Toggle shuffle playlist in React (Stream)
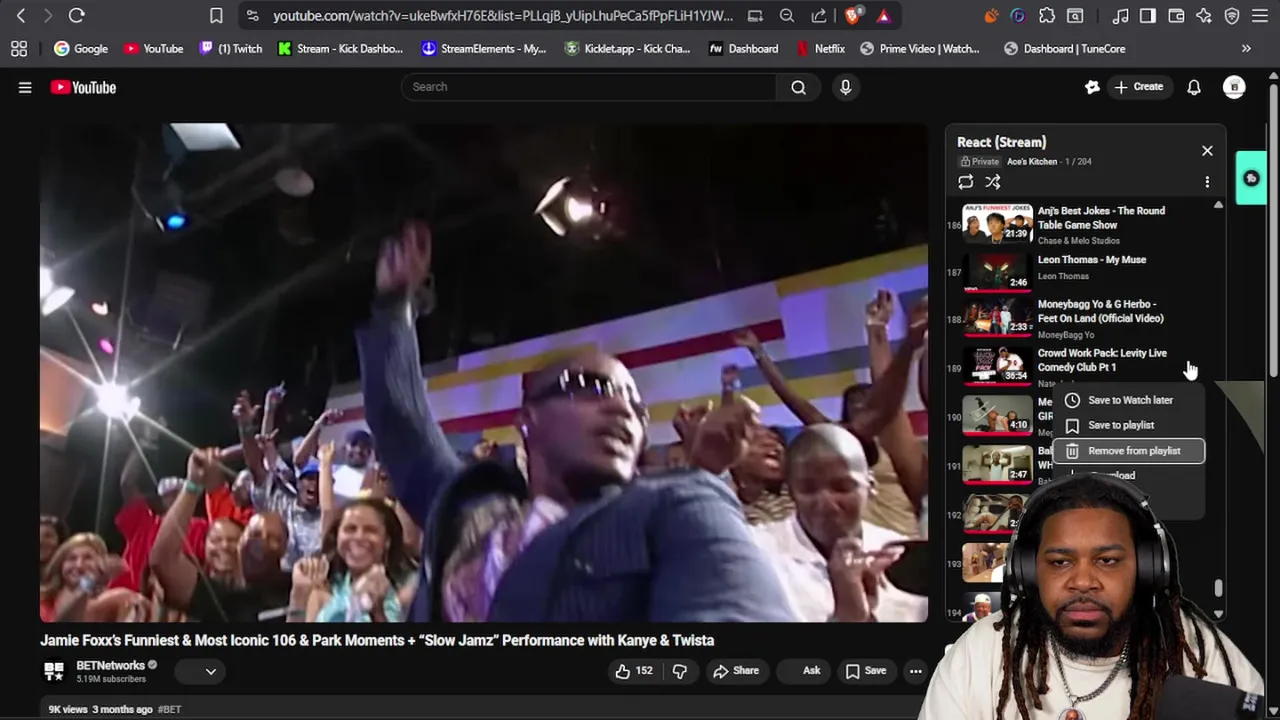 [x=992, y=182]
